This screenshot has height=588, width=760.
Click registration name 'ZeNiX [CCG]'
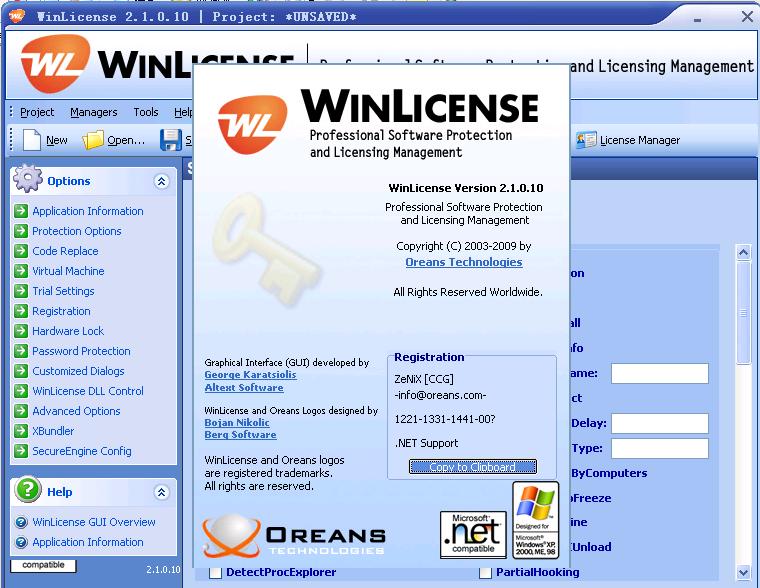[x=424, y=379]
